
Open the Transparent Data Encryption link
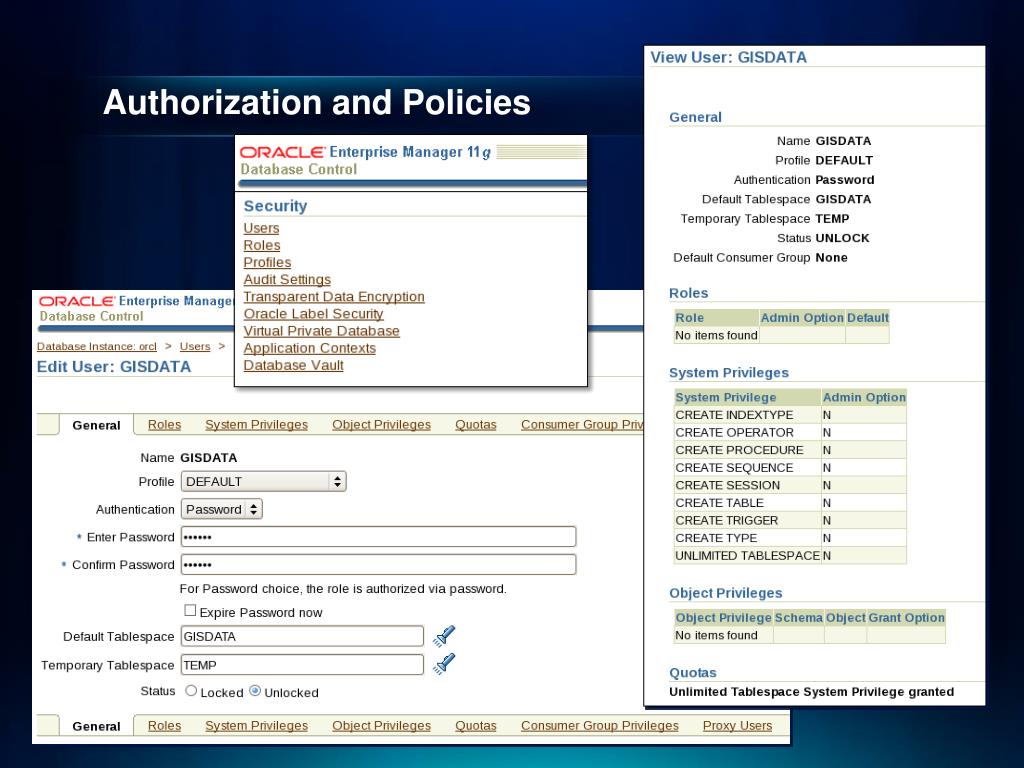pyautogui.click(x=334, y=296)
